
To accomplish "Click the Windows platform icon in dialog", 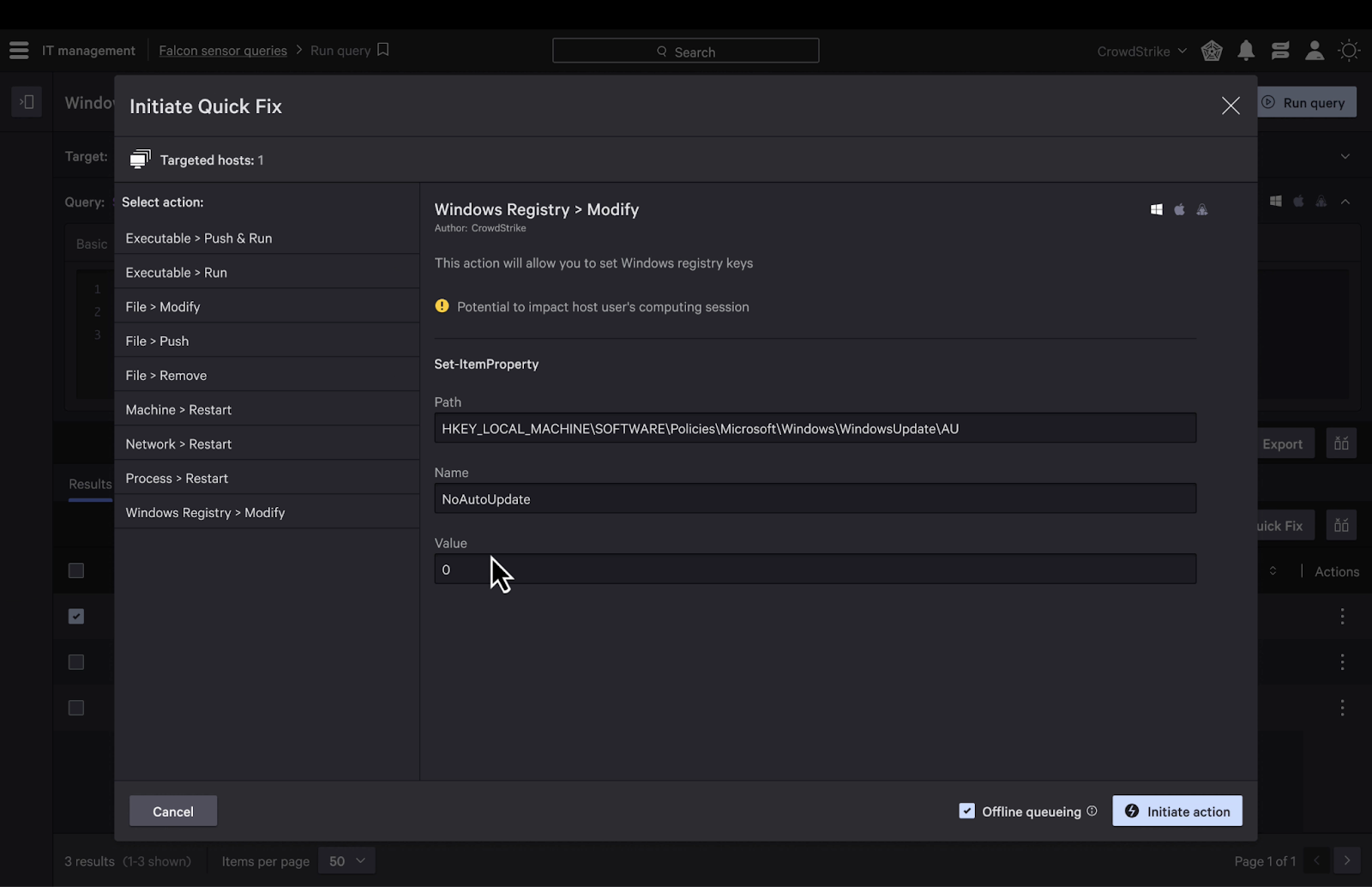I will (x=1157, y=209).
